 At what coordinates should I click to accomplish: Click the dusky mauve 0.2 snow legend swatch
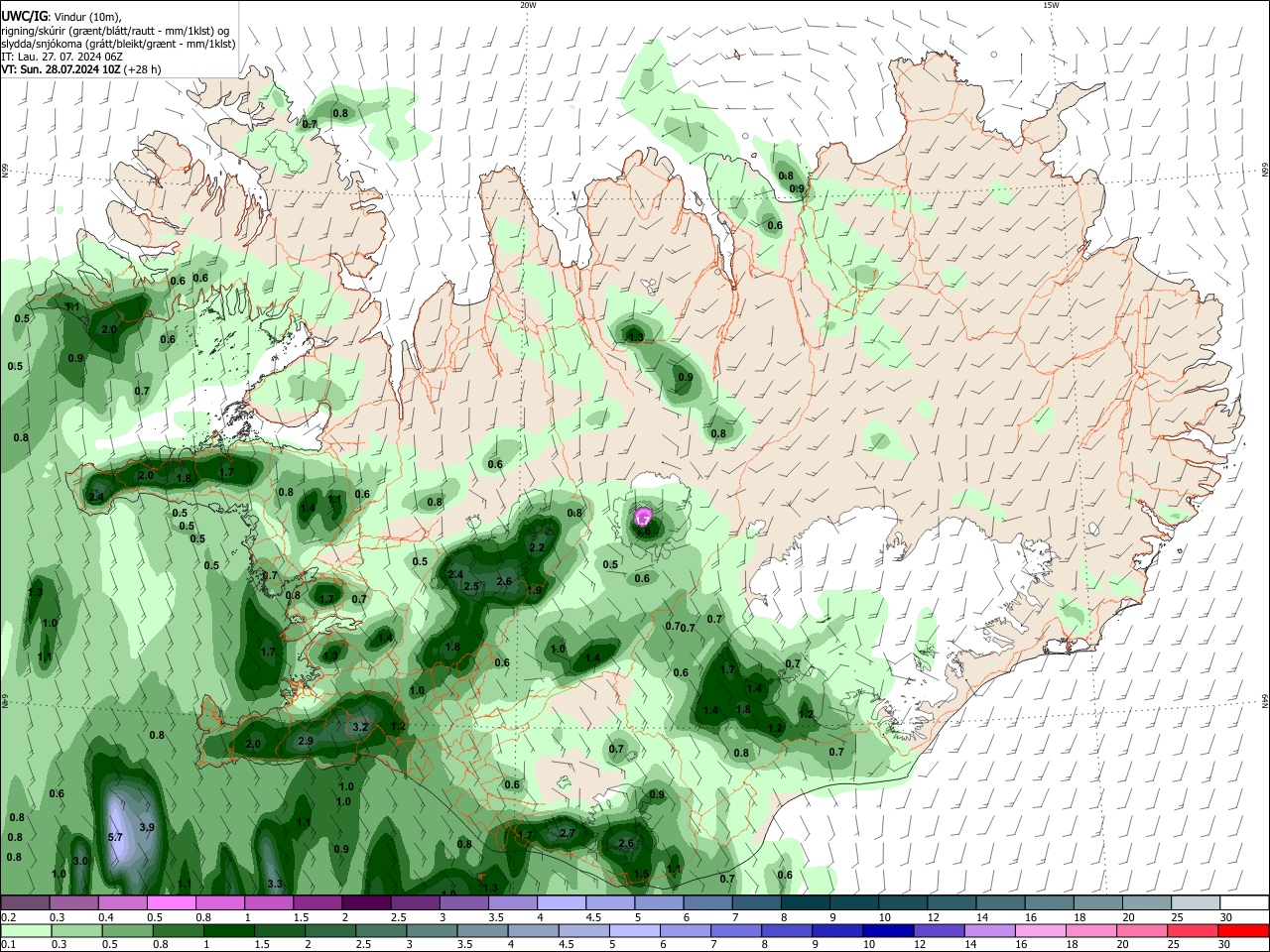click(x=25, y=903)
